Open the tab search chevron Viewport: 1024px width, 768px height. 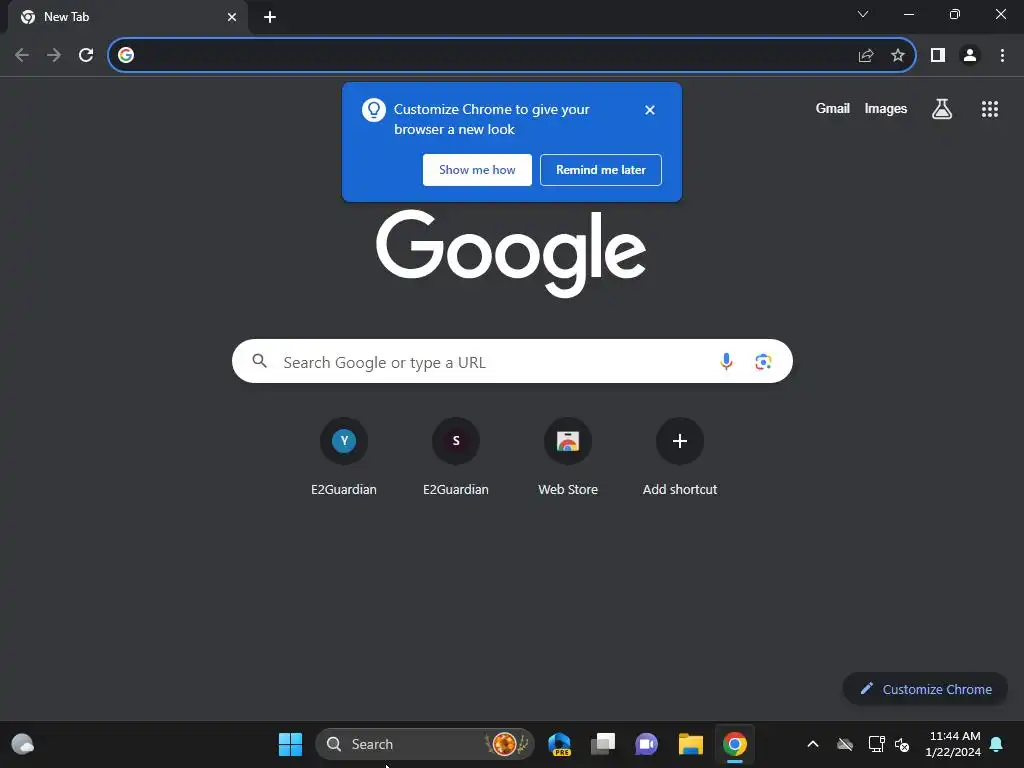(863, 14)
